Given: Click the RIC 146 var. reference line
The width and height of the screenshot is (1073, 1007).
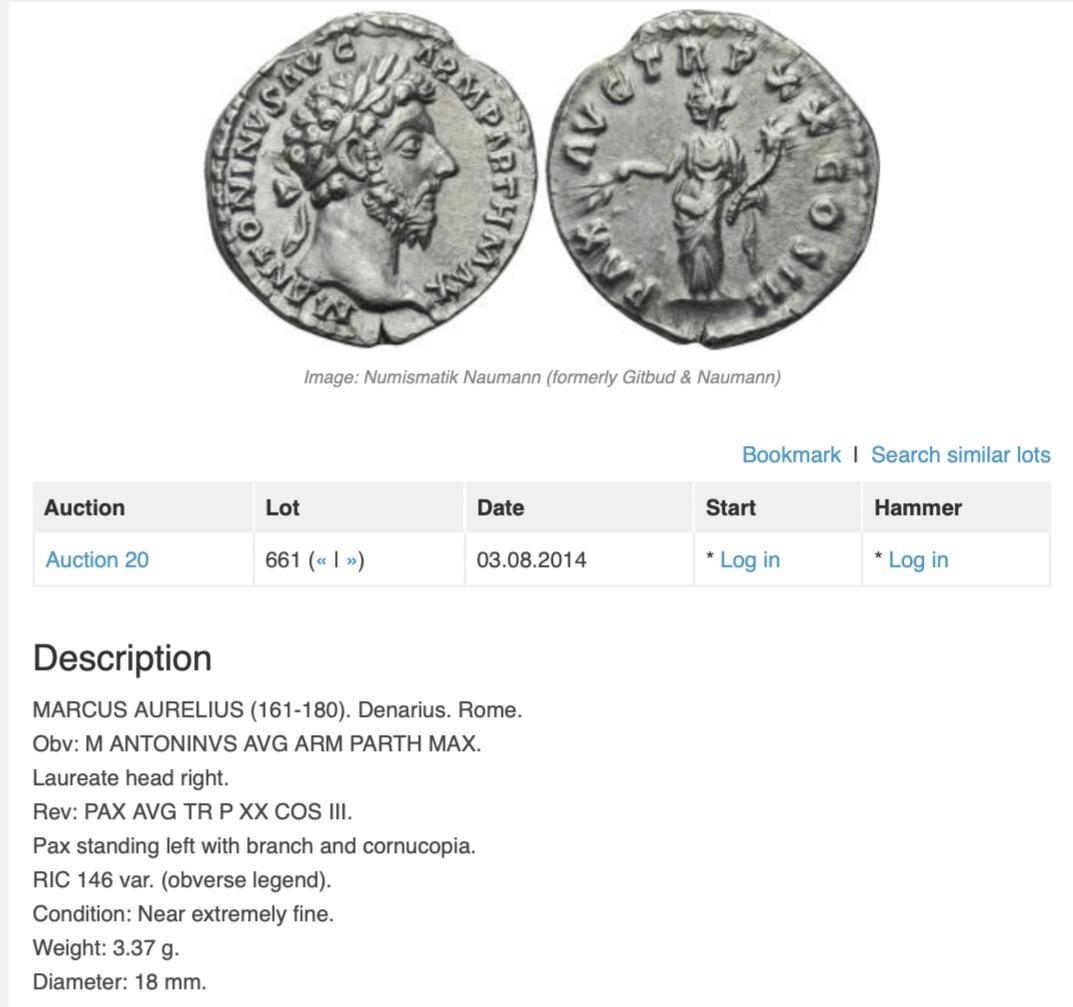Looking at the screenshot, I should pos(182,880).
